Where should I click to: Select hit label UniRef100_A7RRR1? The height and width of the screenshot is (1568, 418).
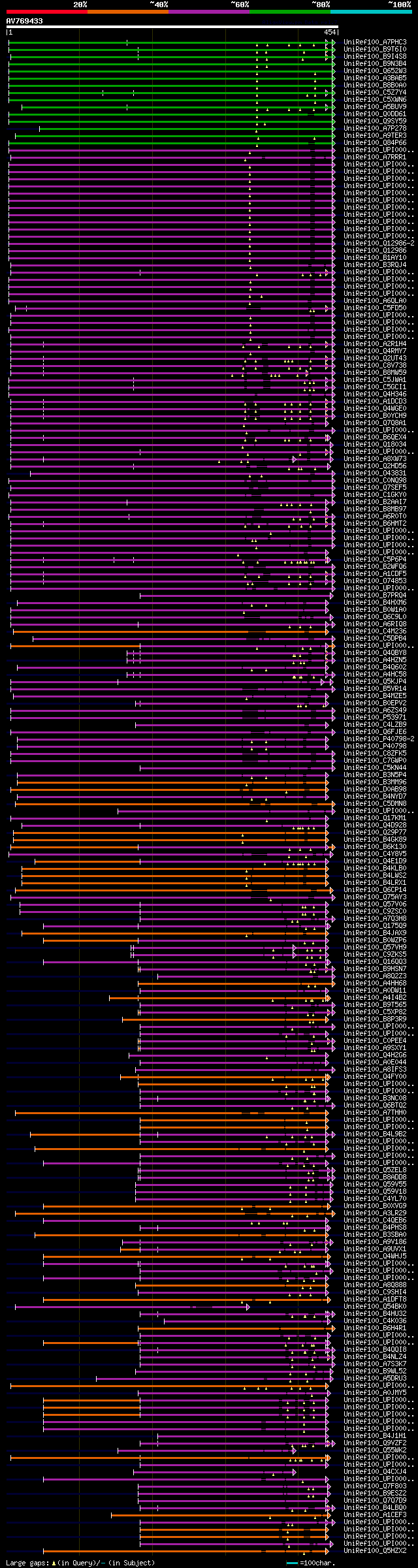coord(375,157)
